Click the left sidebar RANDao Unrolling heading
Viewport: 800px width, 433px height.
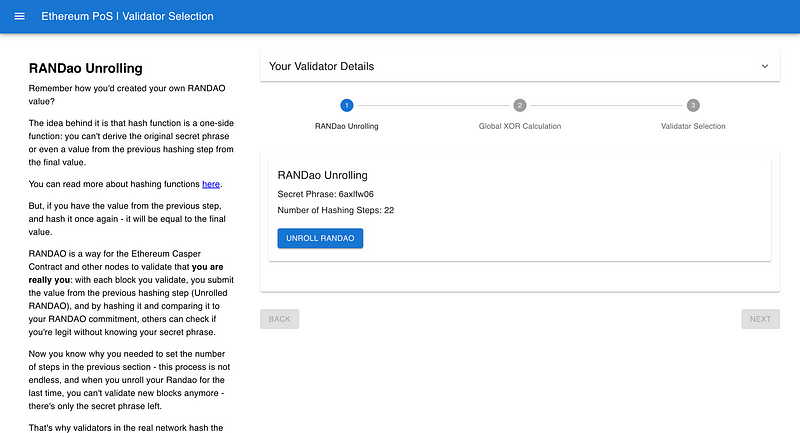coord(86,69)
